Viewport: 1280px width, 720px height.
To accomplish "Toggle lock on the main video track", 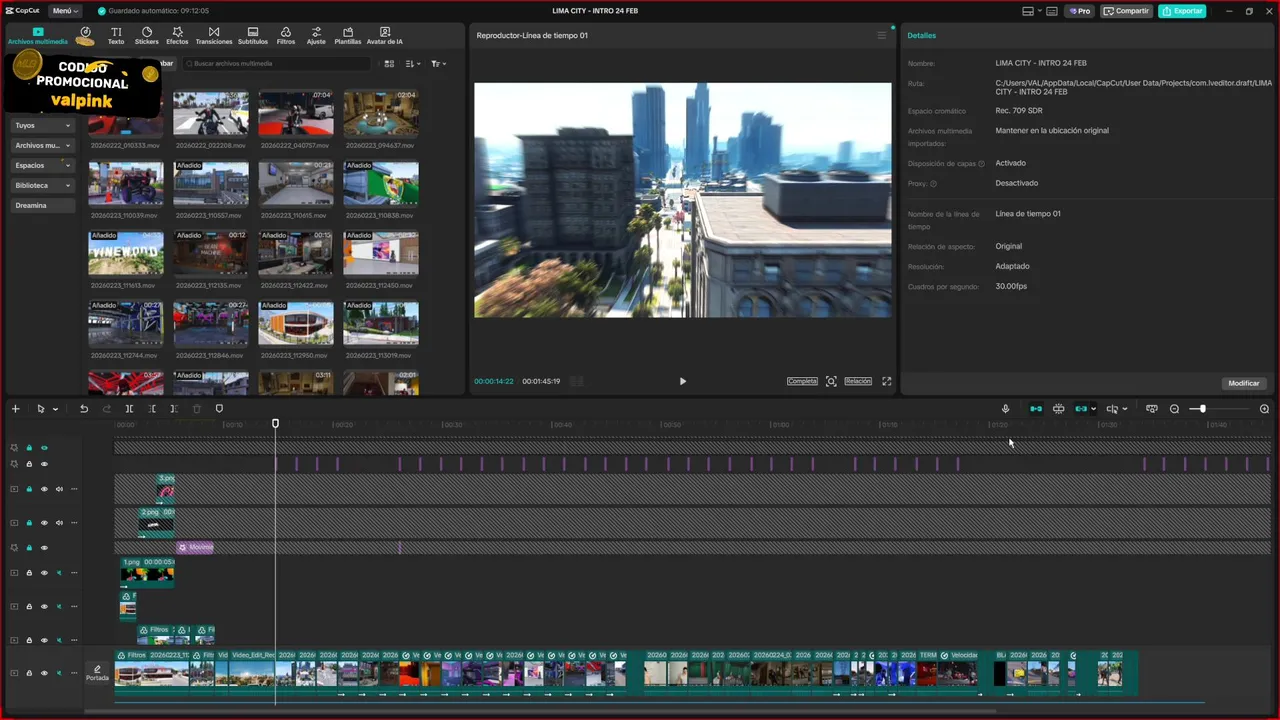I will tap(29, 673).
